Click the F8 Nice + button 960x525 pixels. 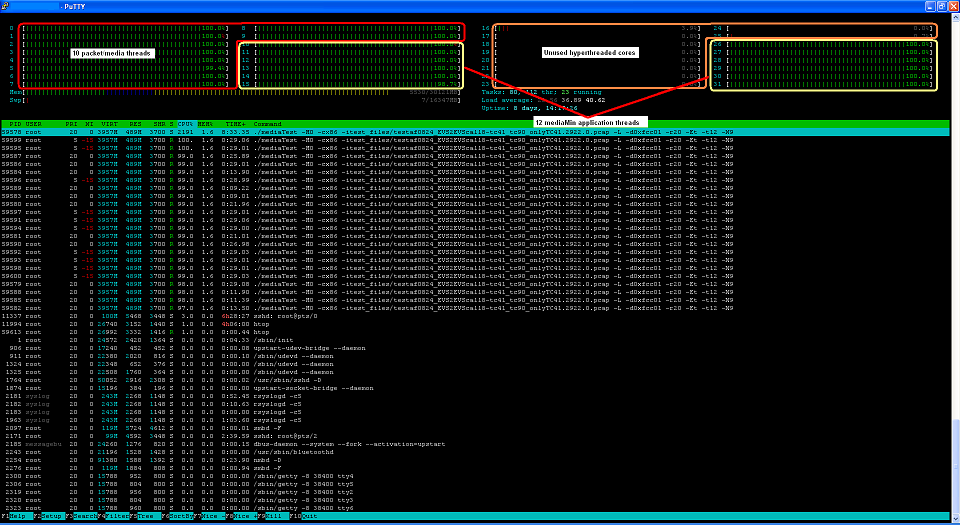(244, 516)
